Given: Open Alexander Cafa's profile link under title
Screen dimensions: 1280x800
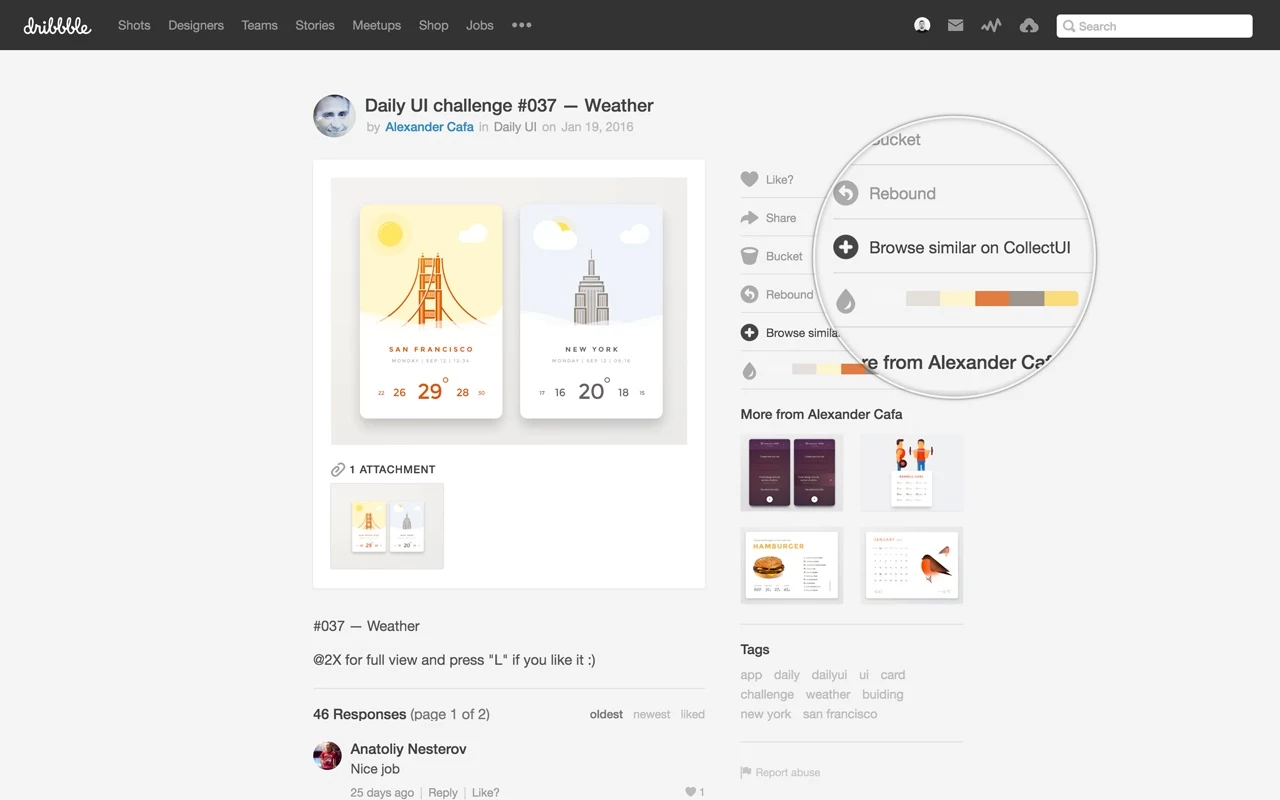Looking at the screenshot, I should 430,127.
